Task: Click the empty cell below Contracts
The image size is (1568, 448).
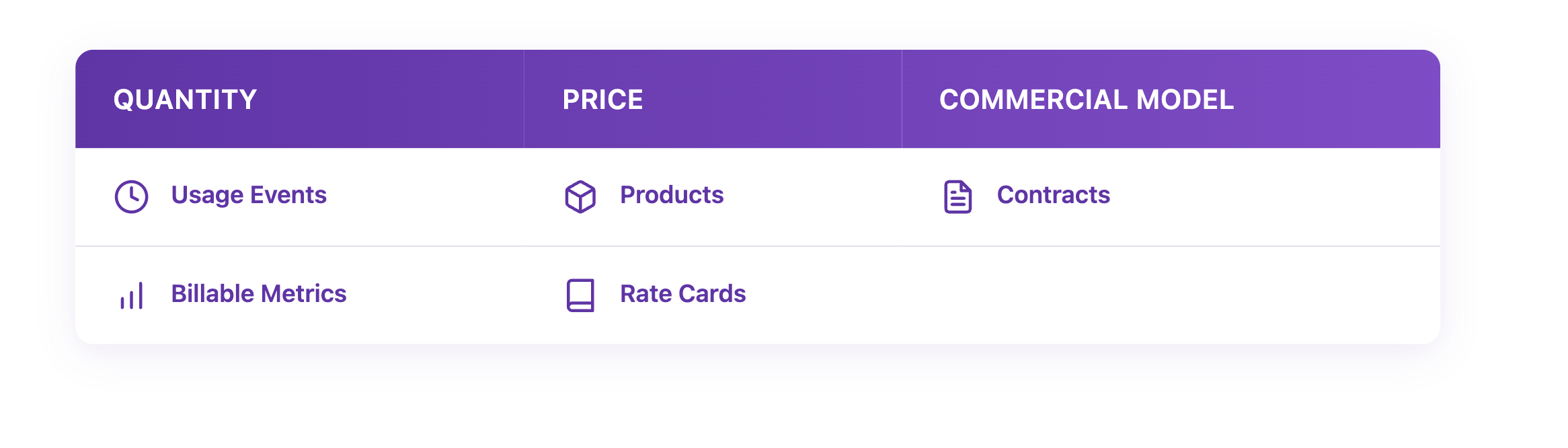Action: pyautogui.click(x=1170, y=295)
